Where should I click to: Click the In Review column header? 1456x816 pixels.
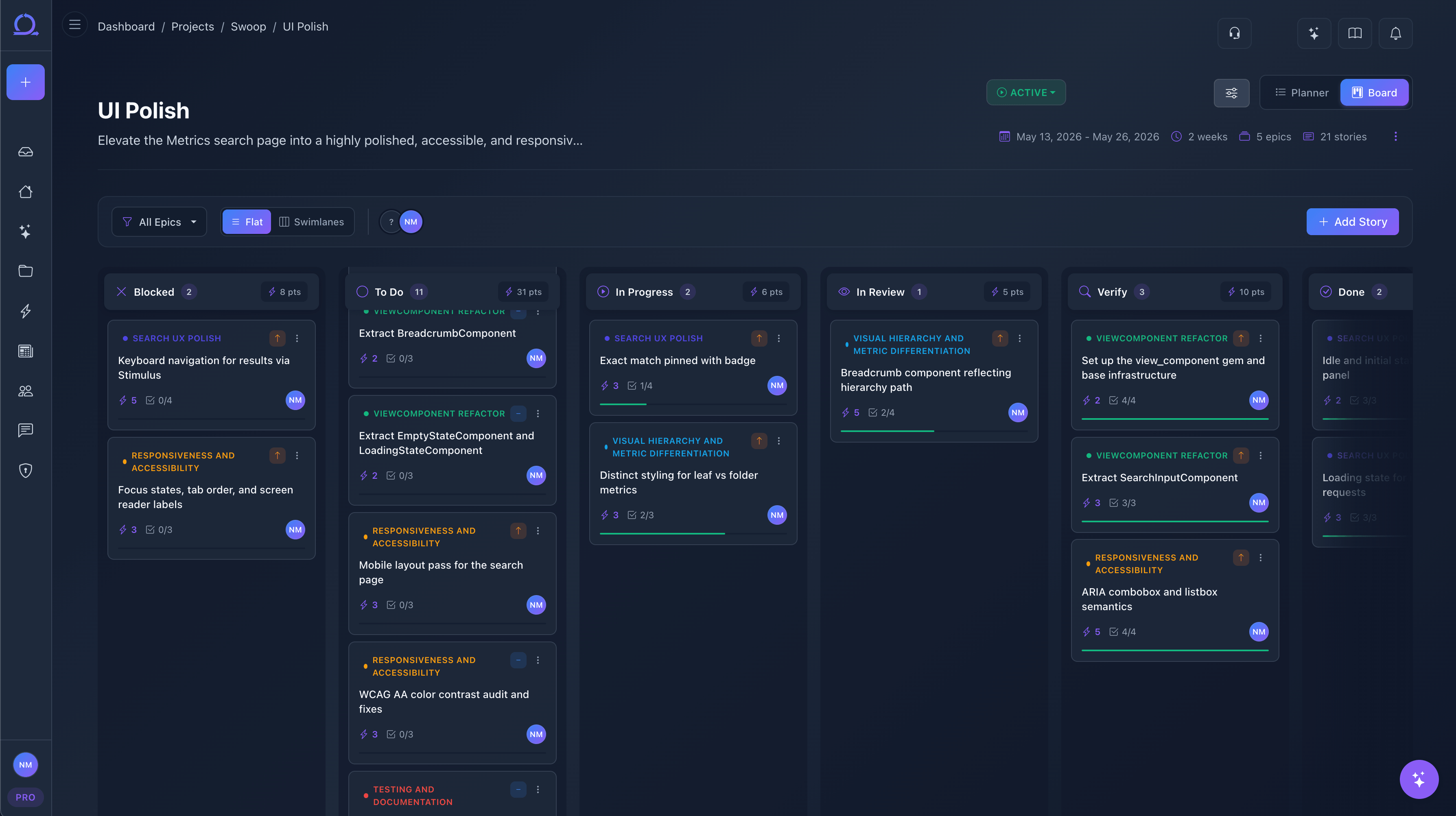[934, 292]
